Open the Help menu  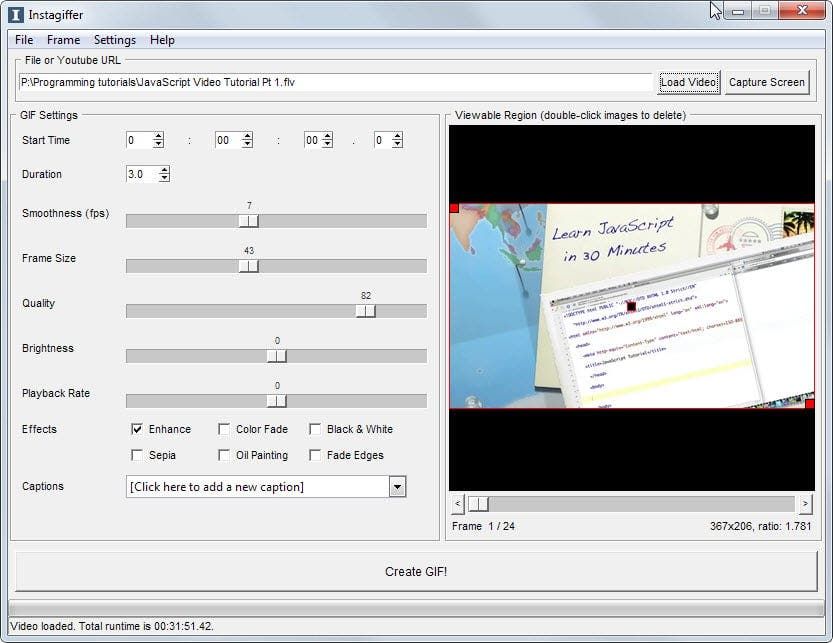click(x=162, y=40)
